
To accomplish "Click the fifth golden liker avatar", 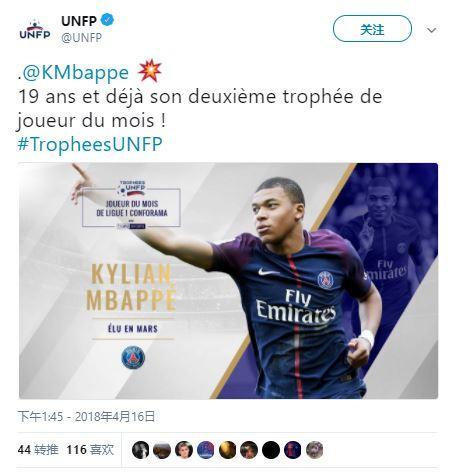I will pyautogui.click(x=228, y=450).
